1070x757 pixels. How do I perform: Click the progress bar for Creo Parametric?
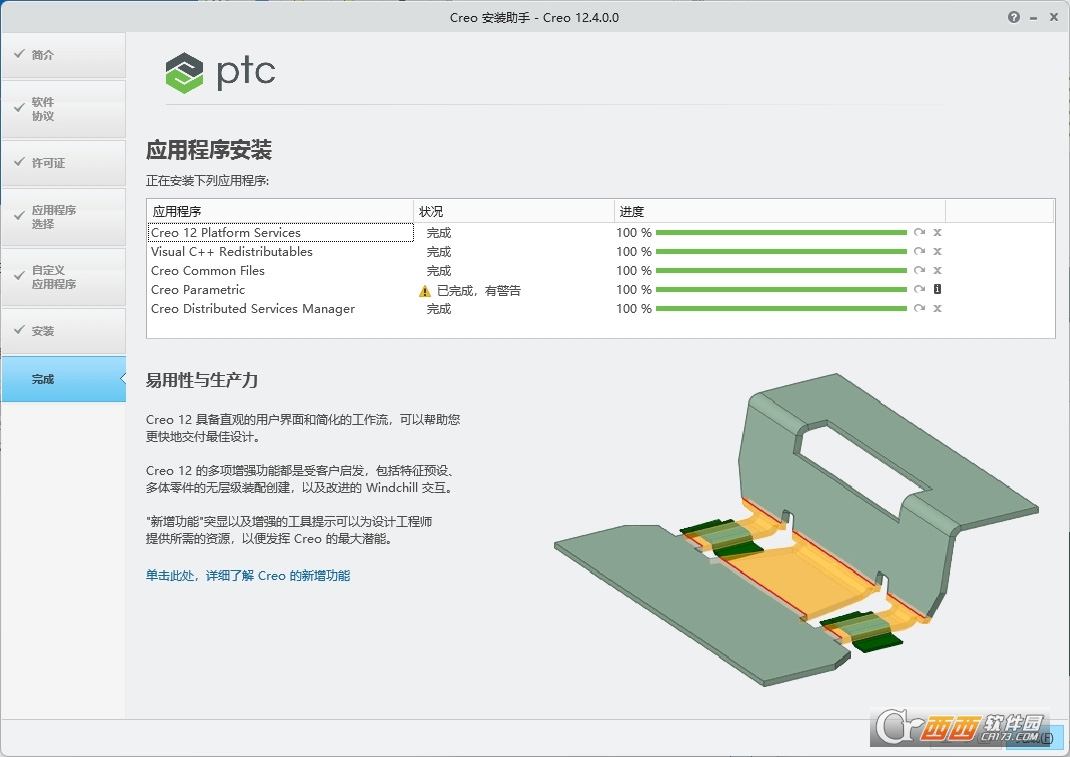pyautogui.click(x=781, y=289)
